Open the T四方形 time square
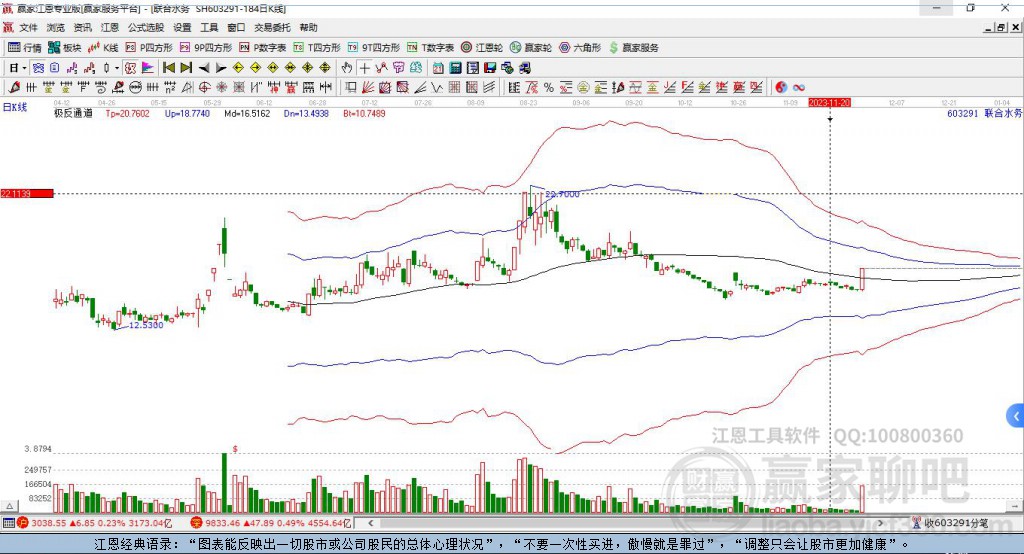1024x554 pixels. click(x=317, y=48)
